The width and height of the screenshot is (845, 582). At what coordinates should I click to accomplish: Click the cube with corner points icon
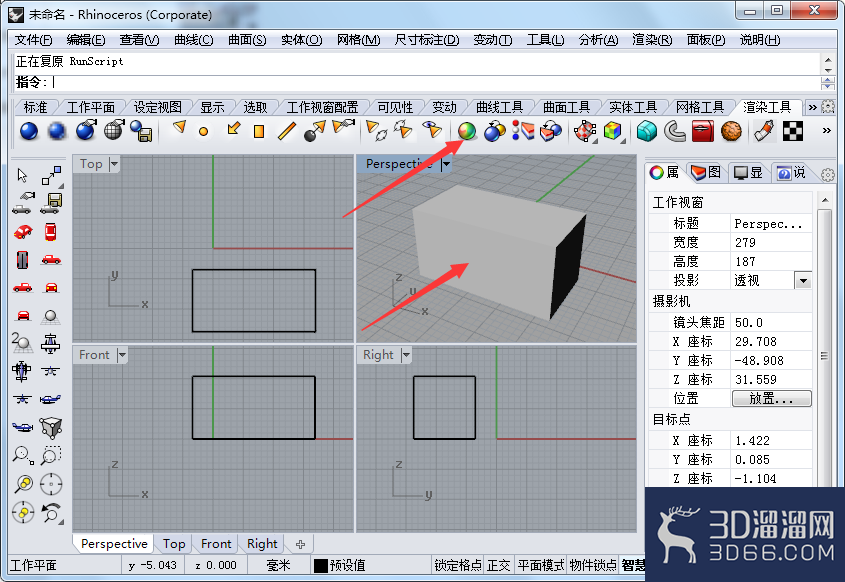[x=51, y=428]
